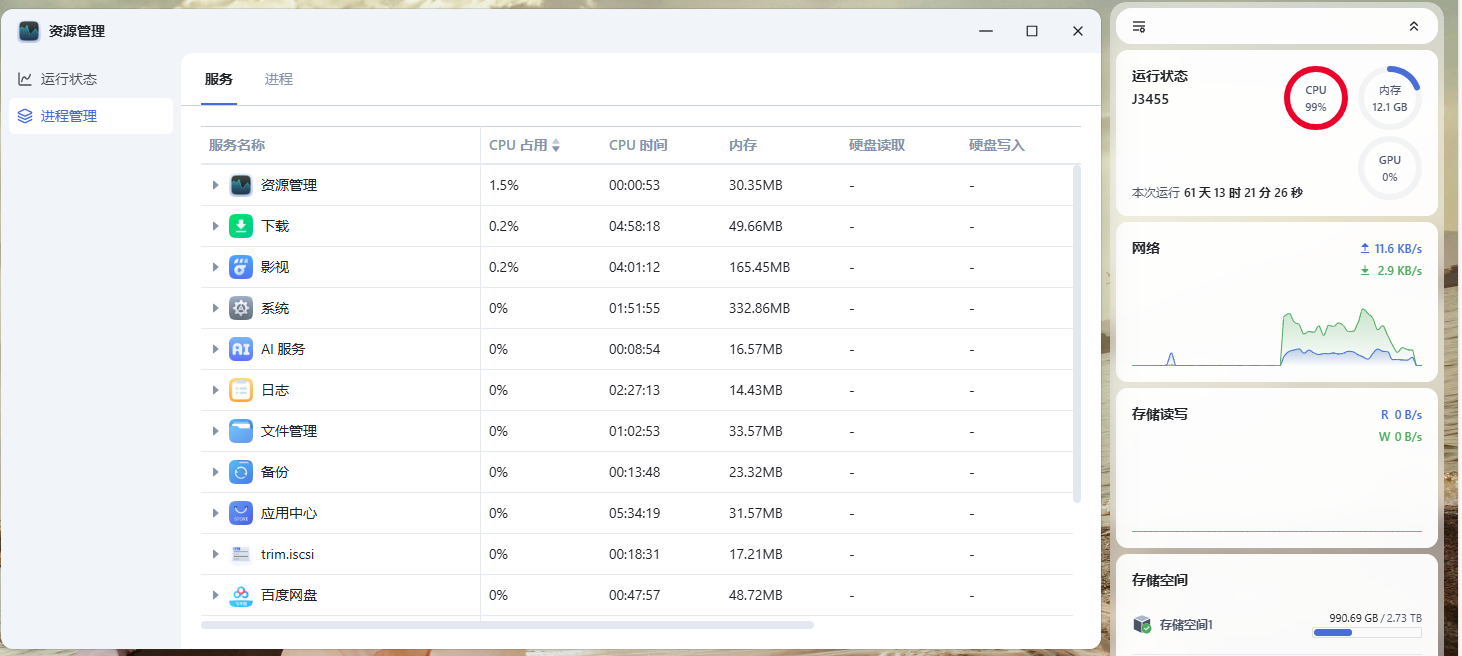Viewport: 1462px width, 656px height.
Task: Click the AI 服务 app icon
Action: (240, 348)
